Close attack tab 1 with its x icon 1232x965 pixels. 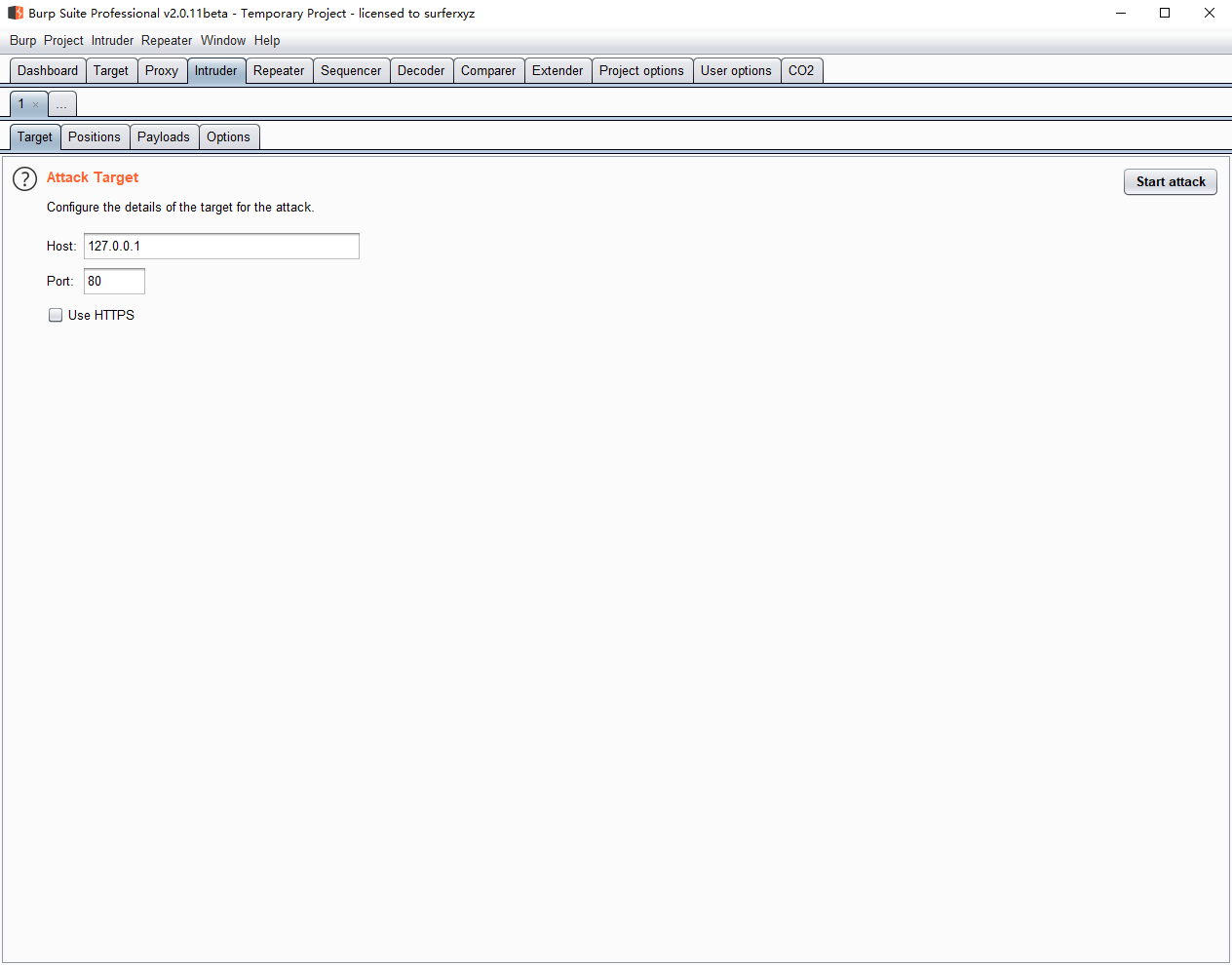[x=36, y=104]
